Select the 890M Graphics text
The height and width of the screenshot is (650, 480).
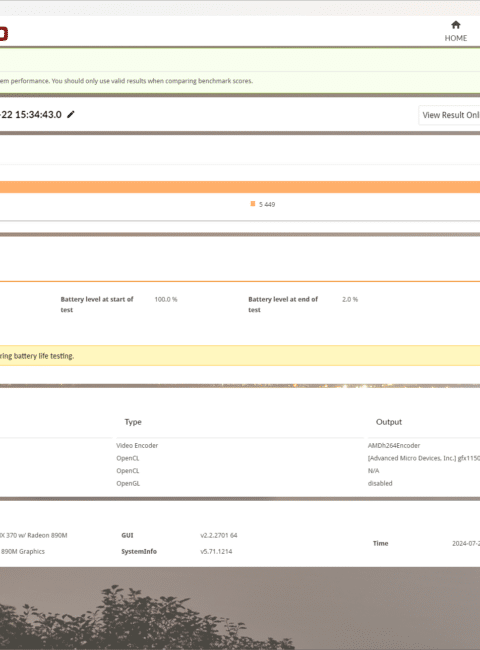pos(22,552)
